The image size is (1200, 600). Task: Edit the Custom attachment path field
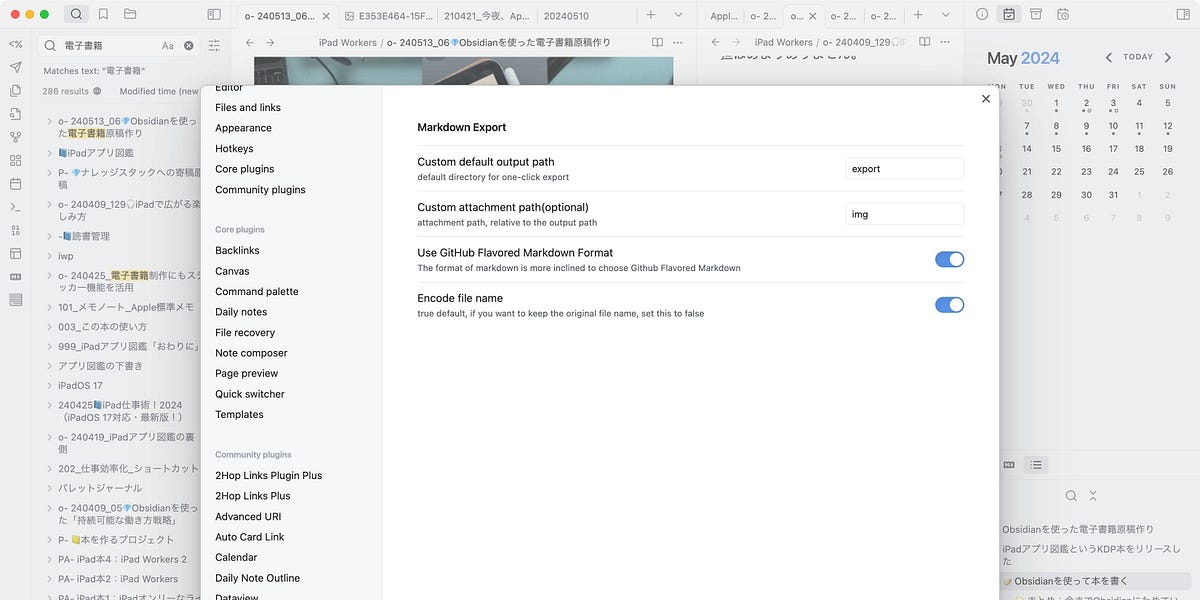click(904, 214)
